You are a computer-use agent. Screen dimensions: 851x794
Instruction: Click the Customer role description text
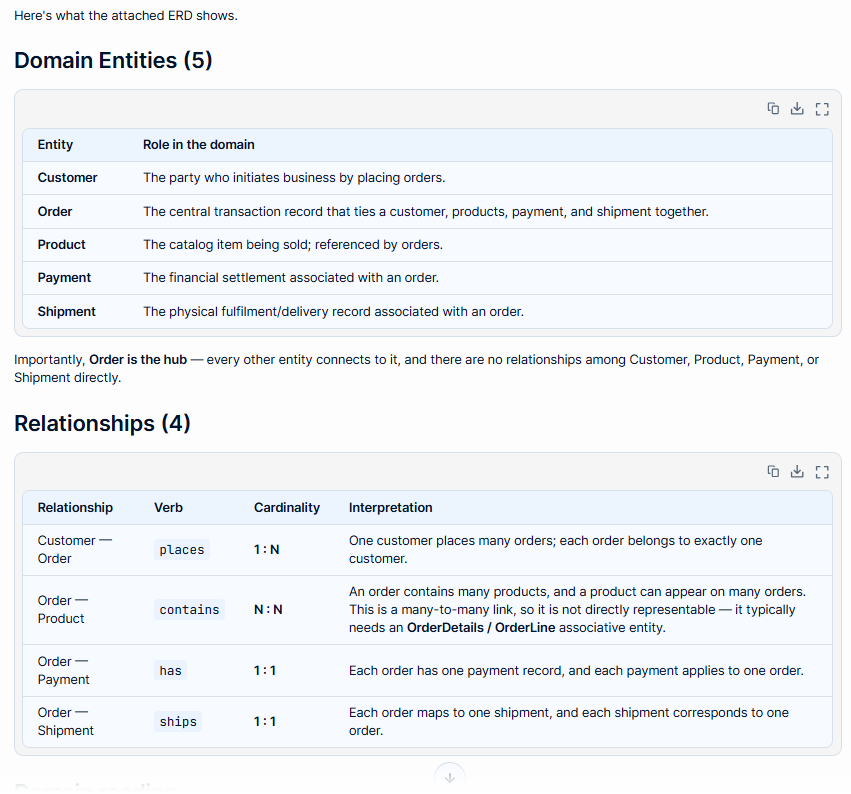pyautogui.click(x=294, y=177)
